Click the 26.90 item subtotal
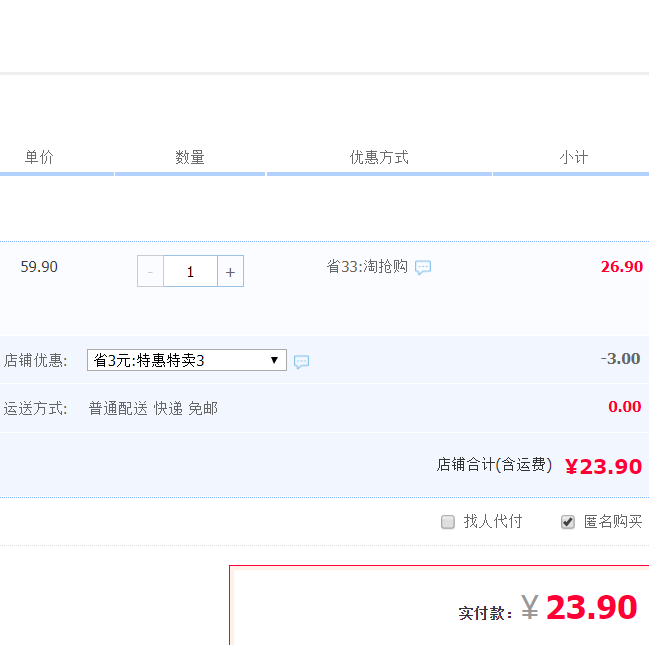 621,267
